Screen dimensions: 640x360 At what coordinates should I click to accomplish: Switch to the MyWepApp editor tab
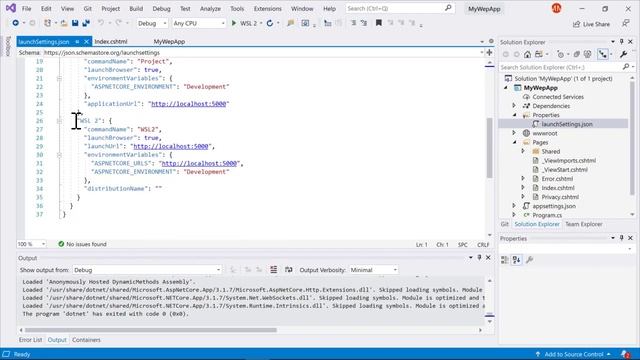(169, 42)
